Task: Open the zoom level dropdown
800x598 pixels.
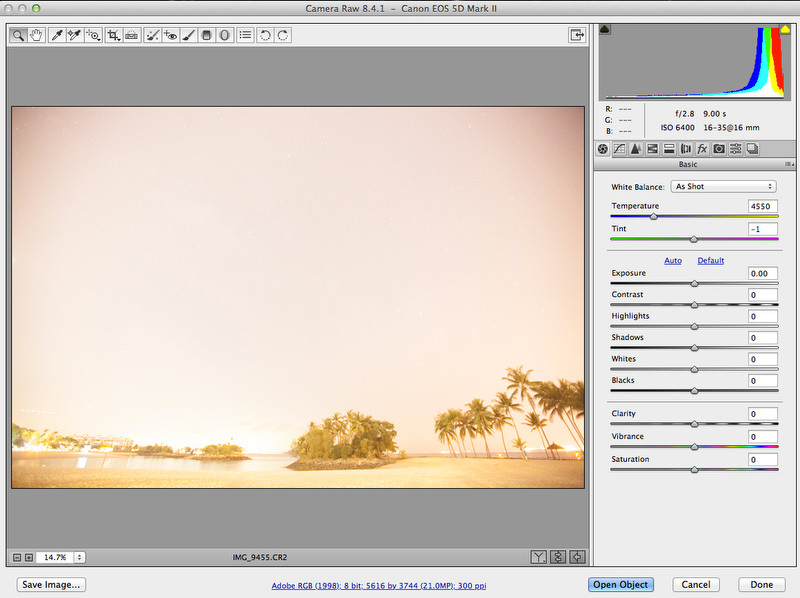Action: [x=79, y=557]
